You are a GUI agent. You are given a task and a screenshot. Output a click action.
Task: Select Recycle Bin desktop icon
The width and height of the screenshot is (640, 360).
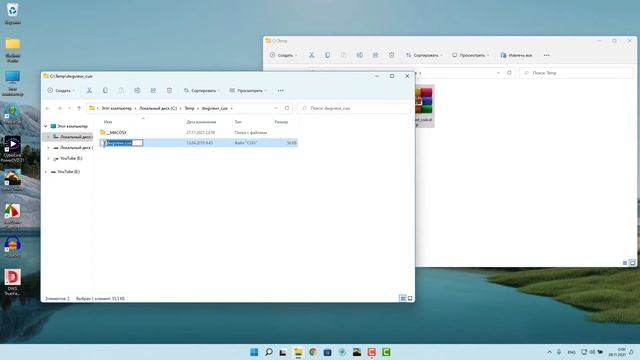(12, 13)
